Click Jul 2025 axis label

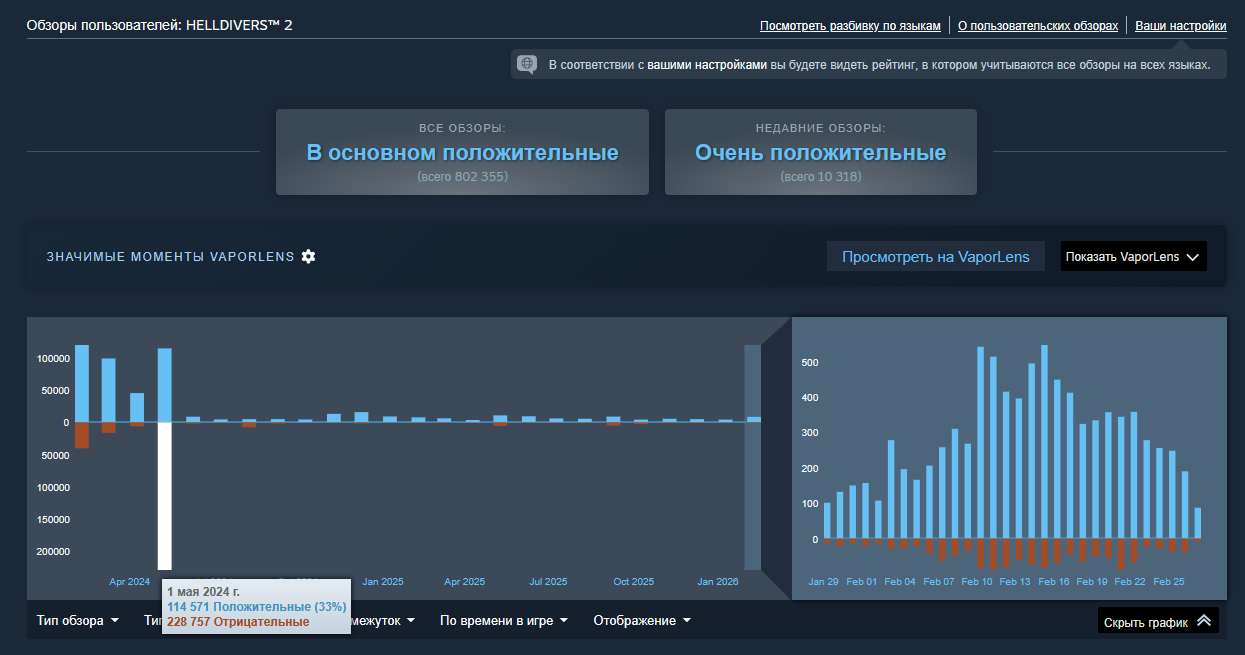point(548,581)
